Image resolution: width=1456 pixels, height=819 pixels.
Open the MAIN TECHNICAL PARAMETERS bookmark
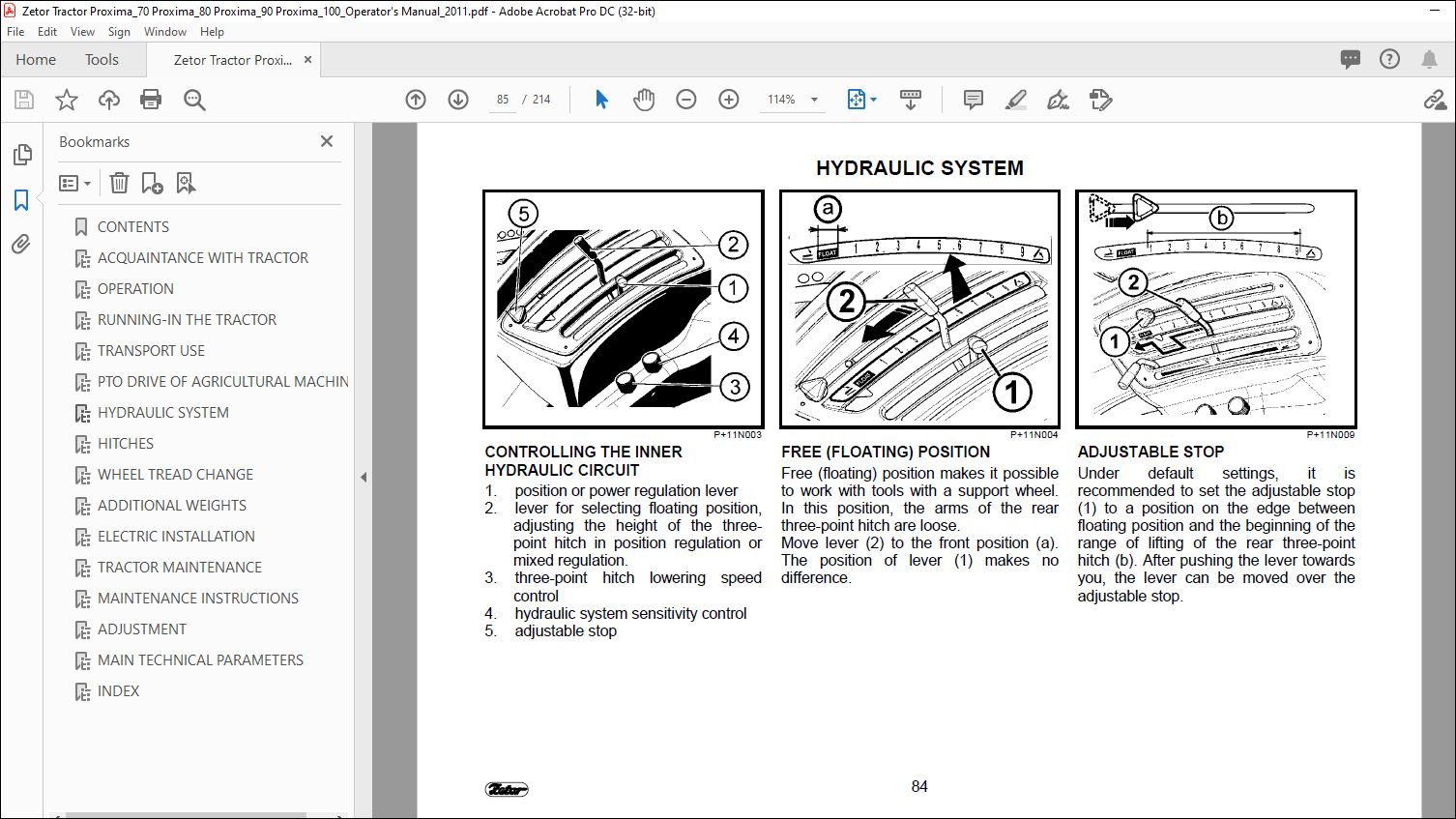[200, 659]
